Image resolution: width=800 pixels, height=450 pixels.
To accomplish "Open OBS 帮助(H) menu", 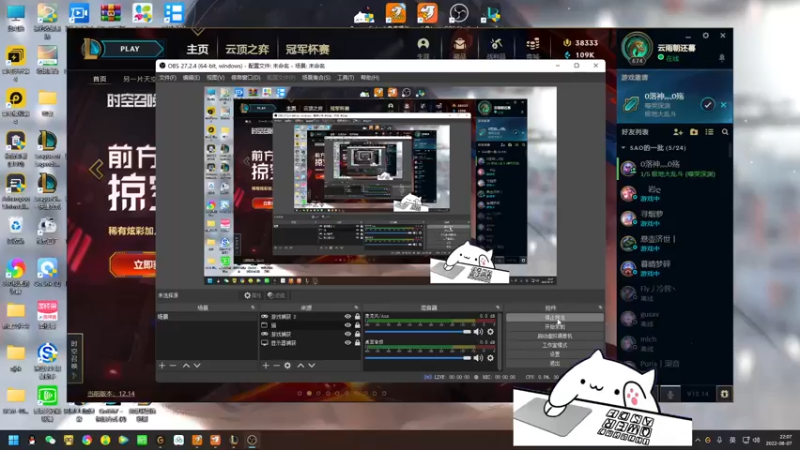I will tap(369, 78).
